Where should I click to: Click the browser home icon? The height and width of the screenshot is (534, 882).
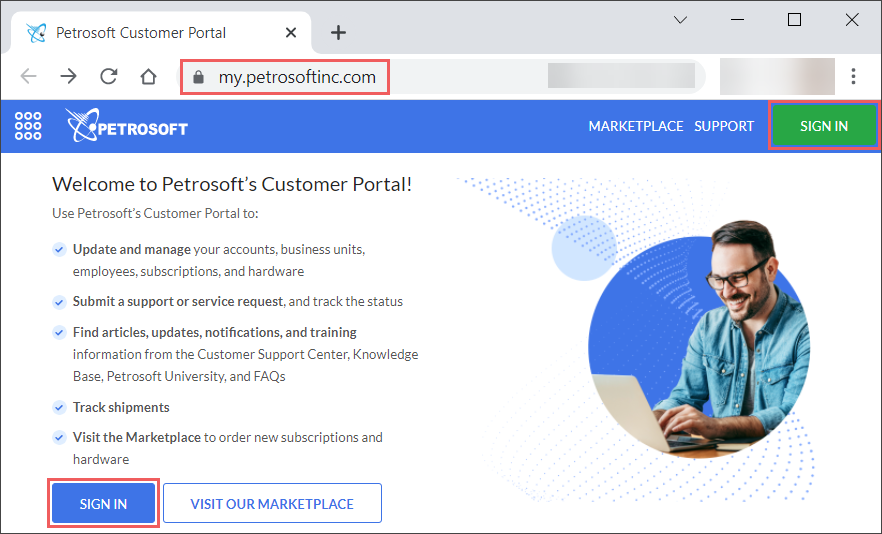click(x=148, y=76)
